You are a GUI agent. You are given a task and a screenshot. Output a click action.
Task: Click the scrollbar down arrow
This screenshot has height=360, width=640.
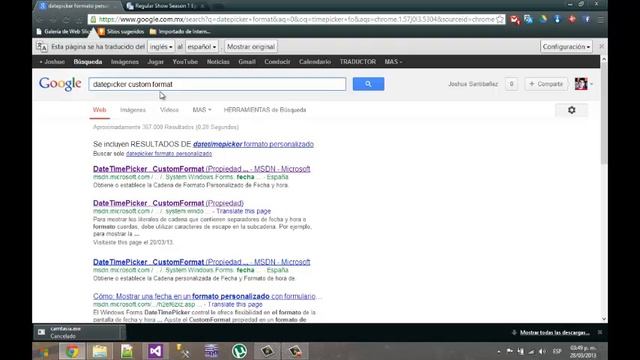604,319
